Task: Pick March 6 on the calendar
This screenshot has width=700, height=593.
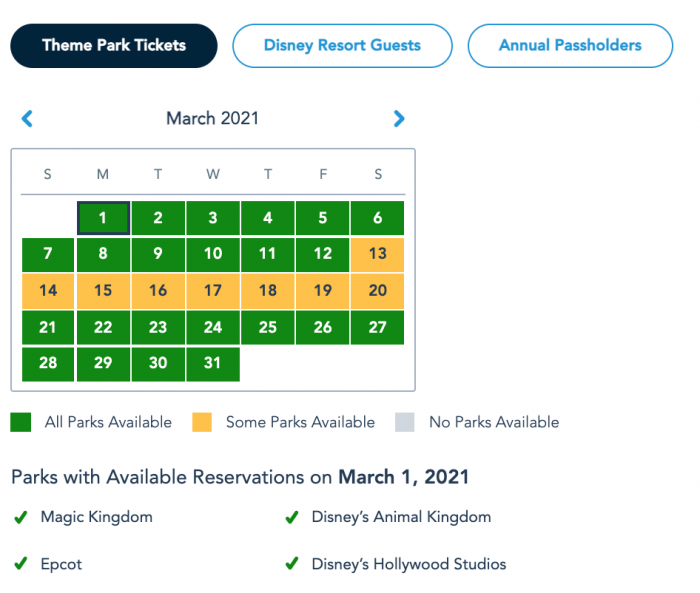Action: [377, 218]
